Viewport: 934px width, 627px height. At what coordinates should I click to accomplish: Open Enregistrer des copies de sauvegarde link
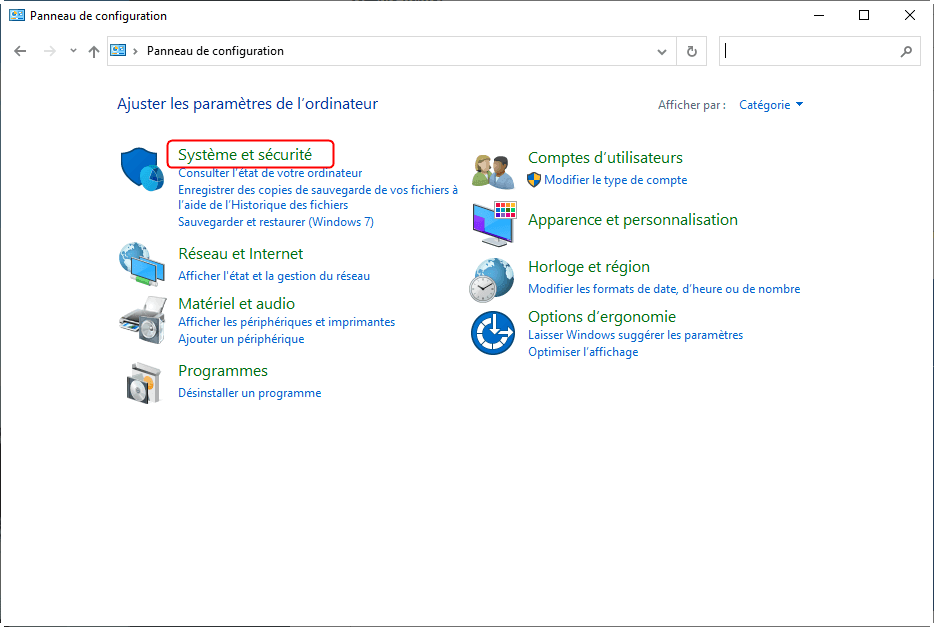(317, 197)
